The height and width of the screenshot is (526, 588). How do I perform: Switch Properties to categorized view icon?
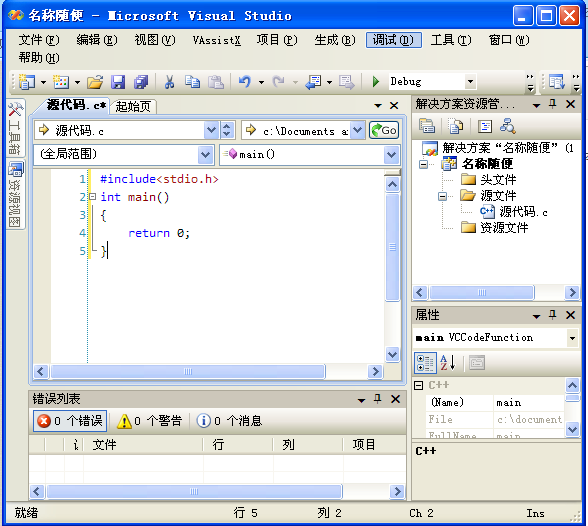pyautogui.click(x=425, y=363)
